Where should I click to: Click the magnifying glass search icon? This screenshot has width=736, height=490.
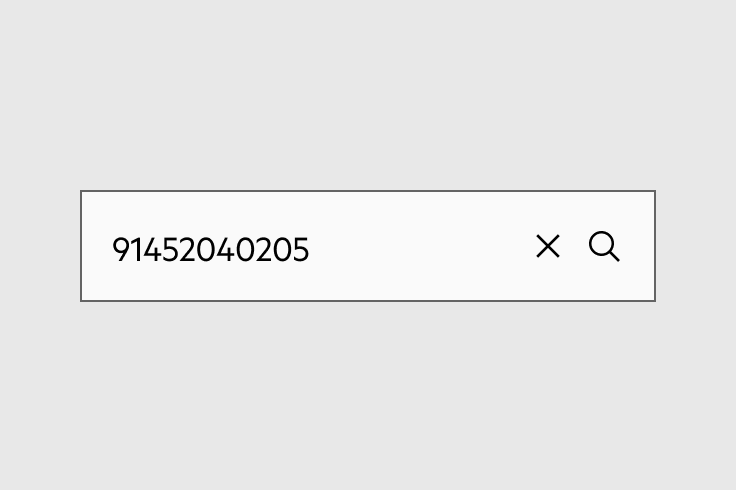604,246
